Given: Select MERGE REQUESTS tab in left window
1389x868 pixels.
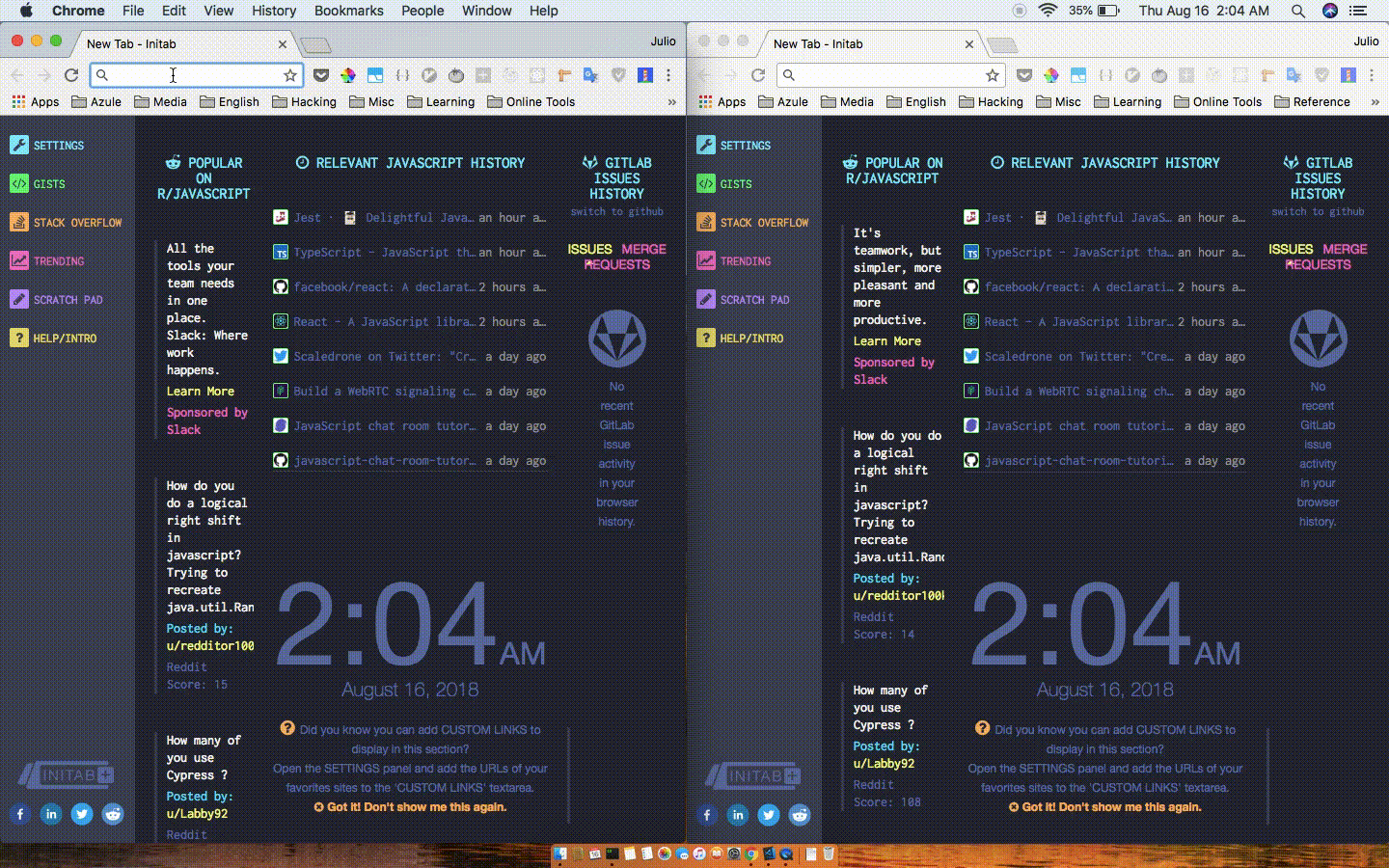Looking at the screenshot, I should (625, 257).
